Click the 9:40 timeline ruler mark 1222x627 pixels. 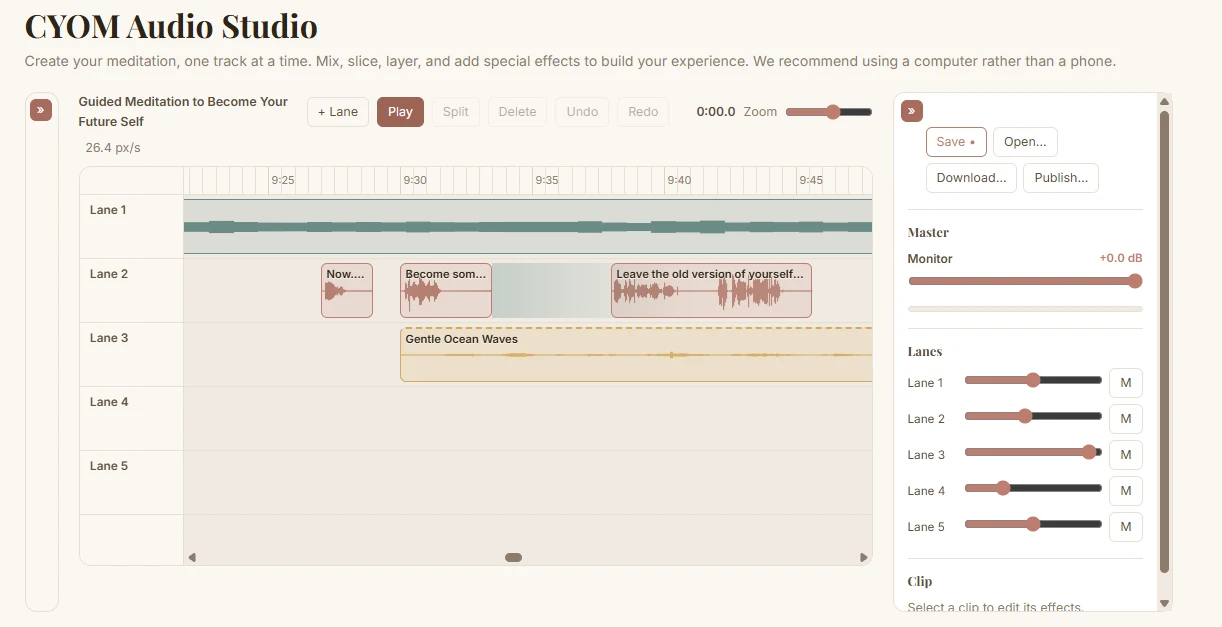tap(679, 180)
